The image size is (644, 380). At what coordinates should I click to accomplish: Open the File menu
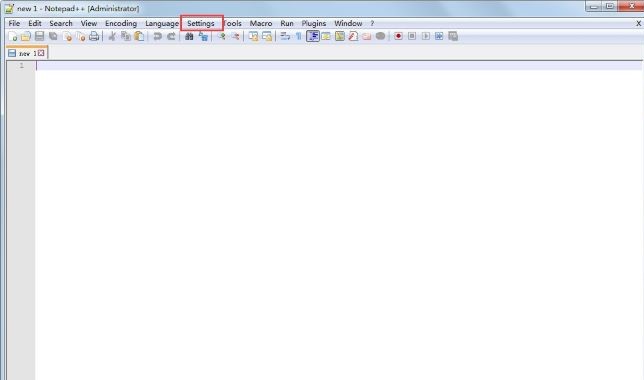click(x=14, y=23)
